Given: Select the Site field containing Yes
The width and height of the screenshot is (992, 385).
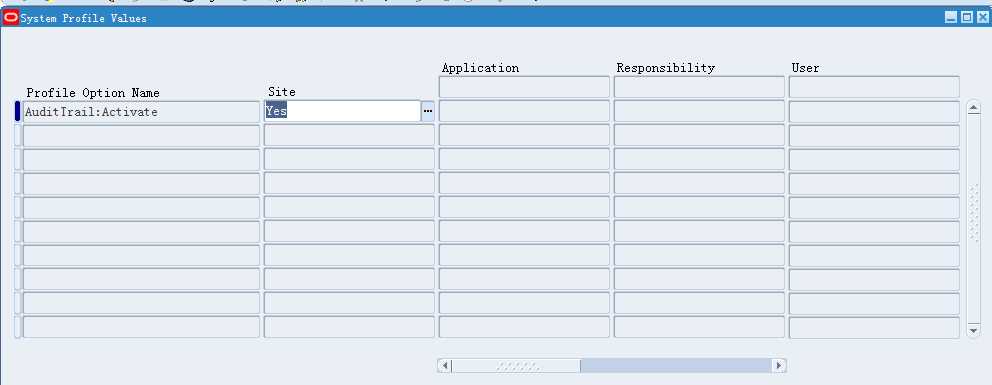Looking at the screenshot, I should pyautogui.click(x=342, y=111).
